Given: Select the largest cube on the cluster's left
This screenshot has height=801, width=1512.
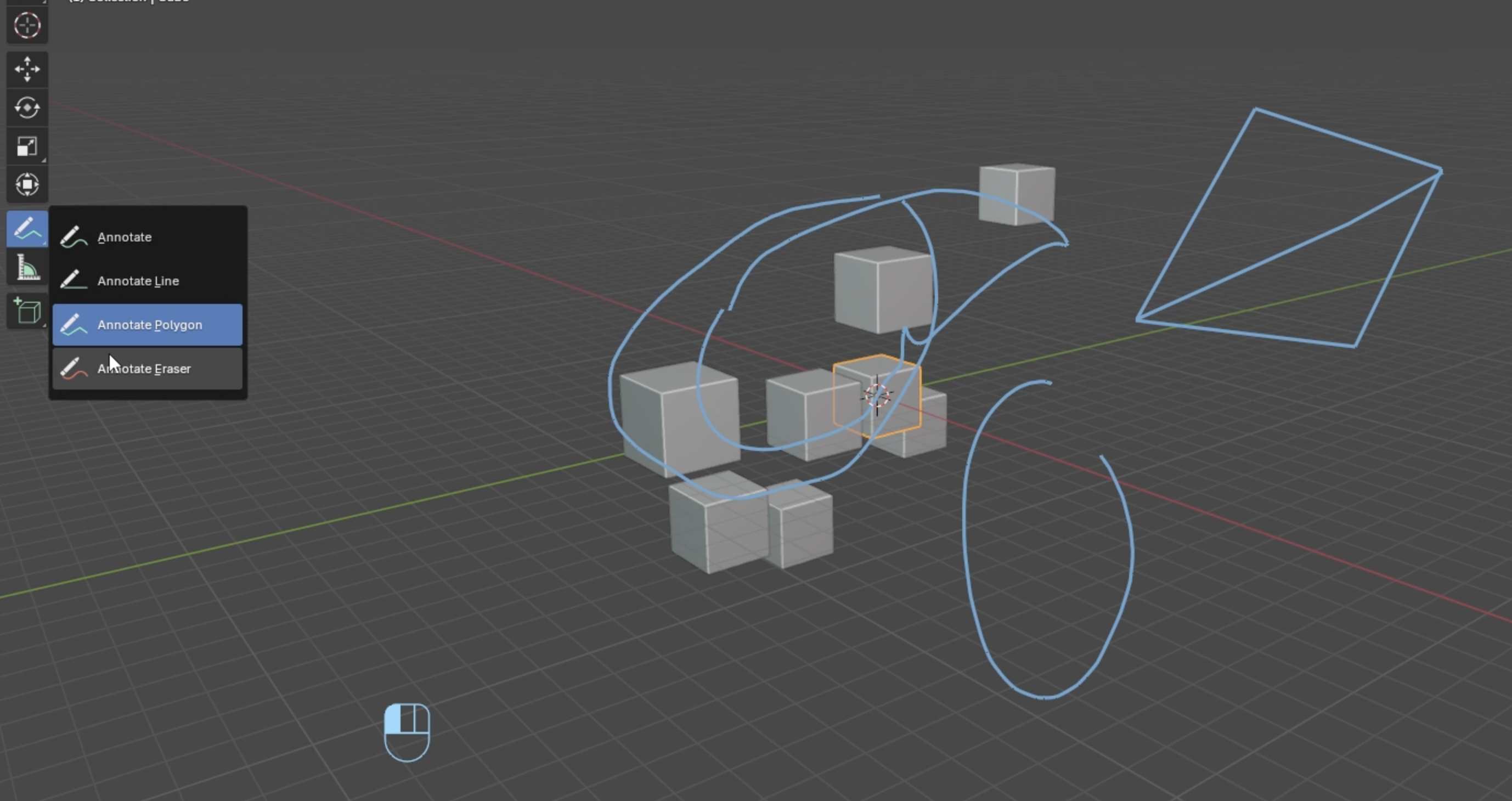Looking at the screenshot, I should 680,420.
